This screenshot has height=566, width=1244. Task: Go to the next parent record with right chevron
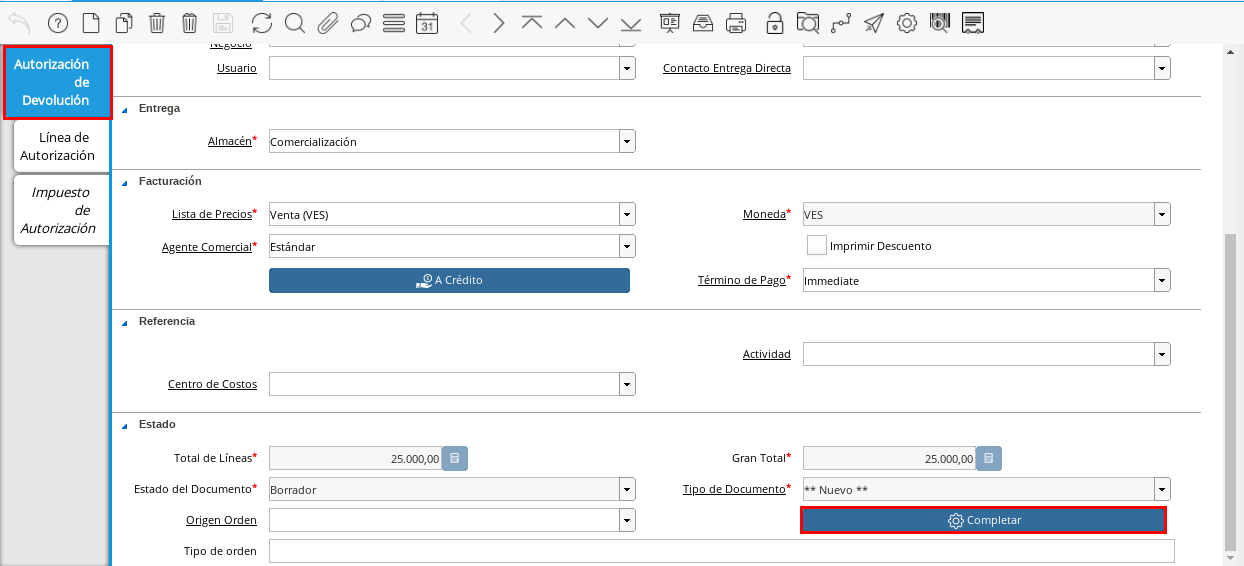point(499,22)
